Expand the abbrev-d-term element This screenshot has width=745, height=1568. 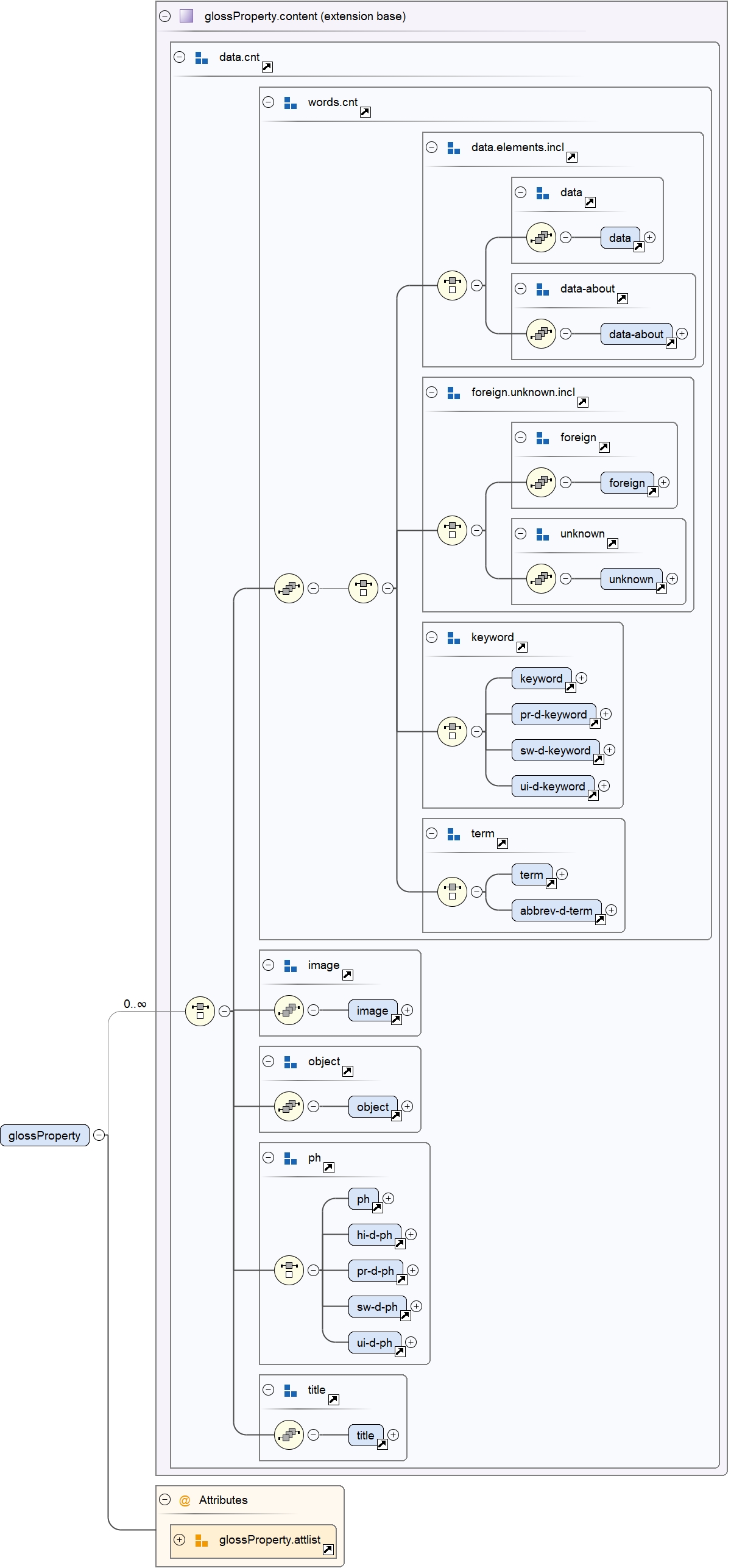[x=612, y=910]
